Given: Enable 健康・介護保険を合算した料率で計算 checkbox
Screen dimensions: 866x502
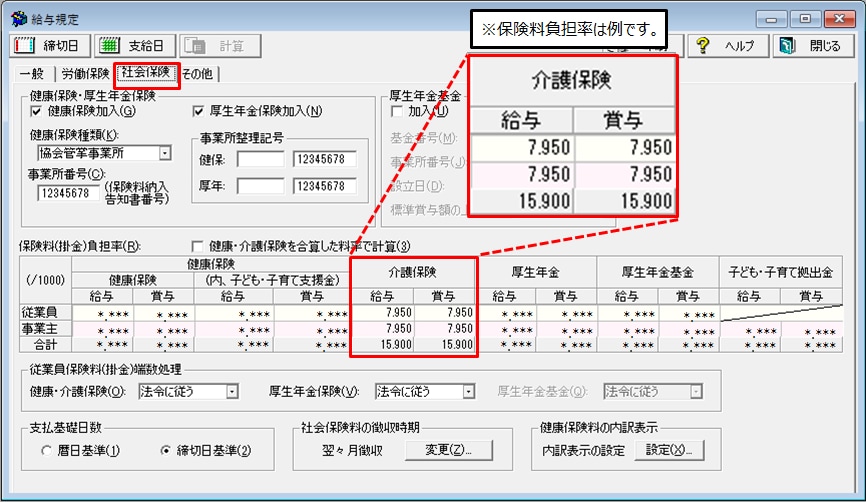Looking at the screenshot, I should 197,246.
